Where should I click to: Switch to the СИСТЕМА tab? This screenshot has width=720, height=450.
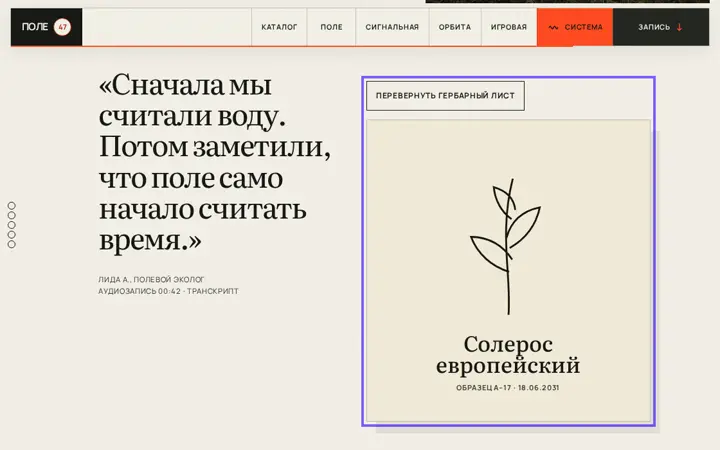(x=575, y=27)
